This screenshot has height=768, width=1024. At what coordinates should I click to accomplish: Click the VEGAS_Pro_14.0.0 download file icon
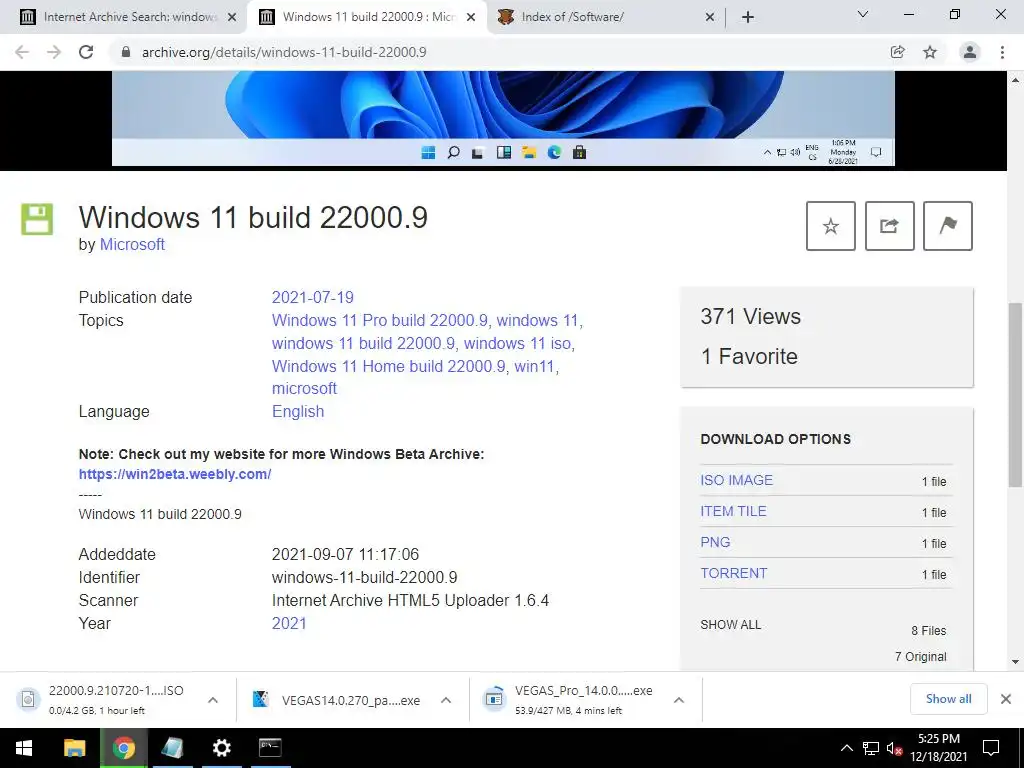click(494, 698)
